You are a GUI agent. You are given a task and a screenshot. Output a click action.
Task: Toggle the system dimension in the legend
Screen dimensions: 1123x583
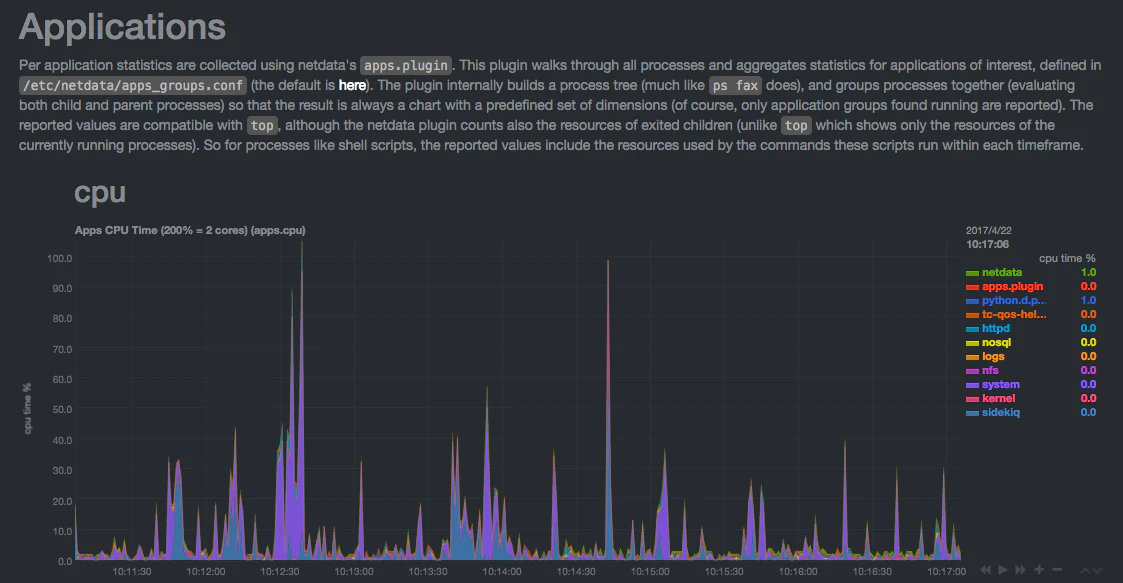1001,384
